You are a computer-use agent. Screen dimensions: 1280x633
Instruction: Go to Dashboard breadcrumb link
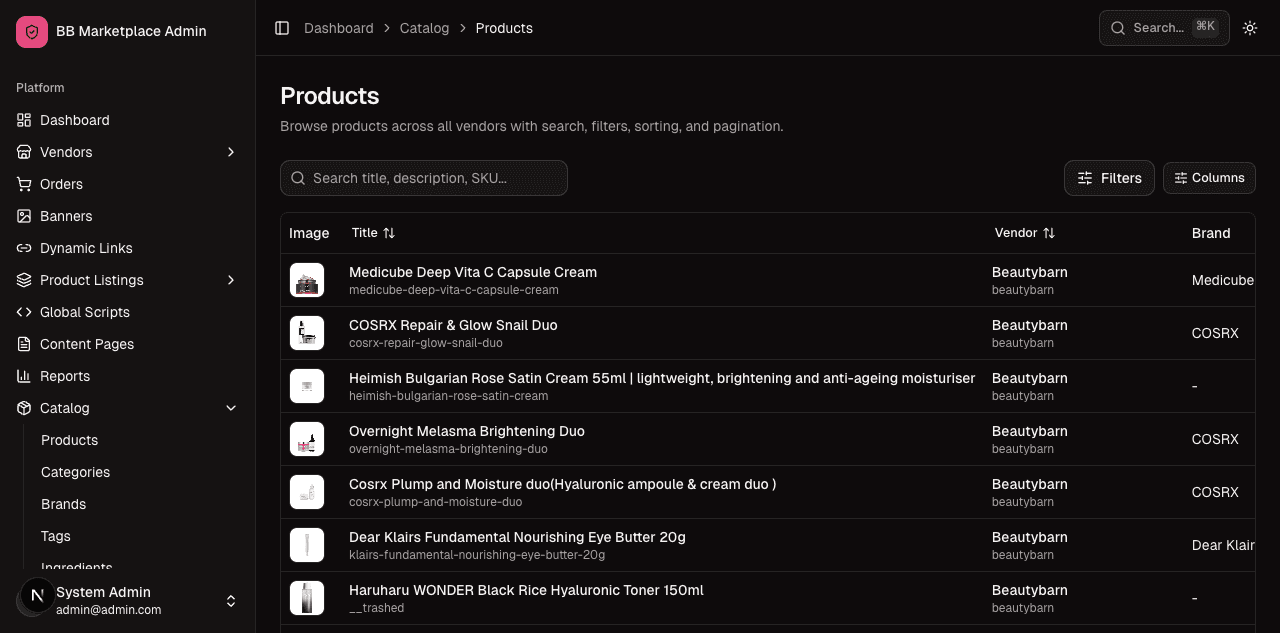(339, 28)
